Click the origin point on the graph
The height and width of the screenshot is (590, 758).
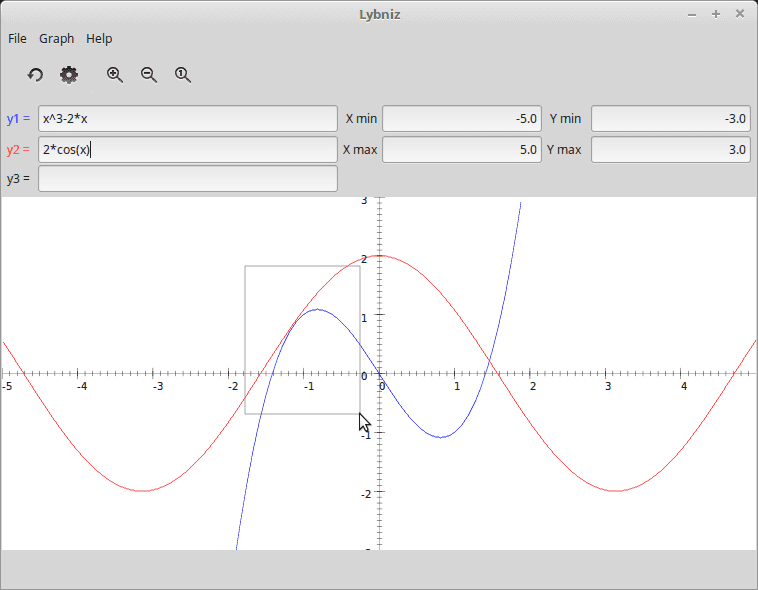click(x=379, y=374)
